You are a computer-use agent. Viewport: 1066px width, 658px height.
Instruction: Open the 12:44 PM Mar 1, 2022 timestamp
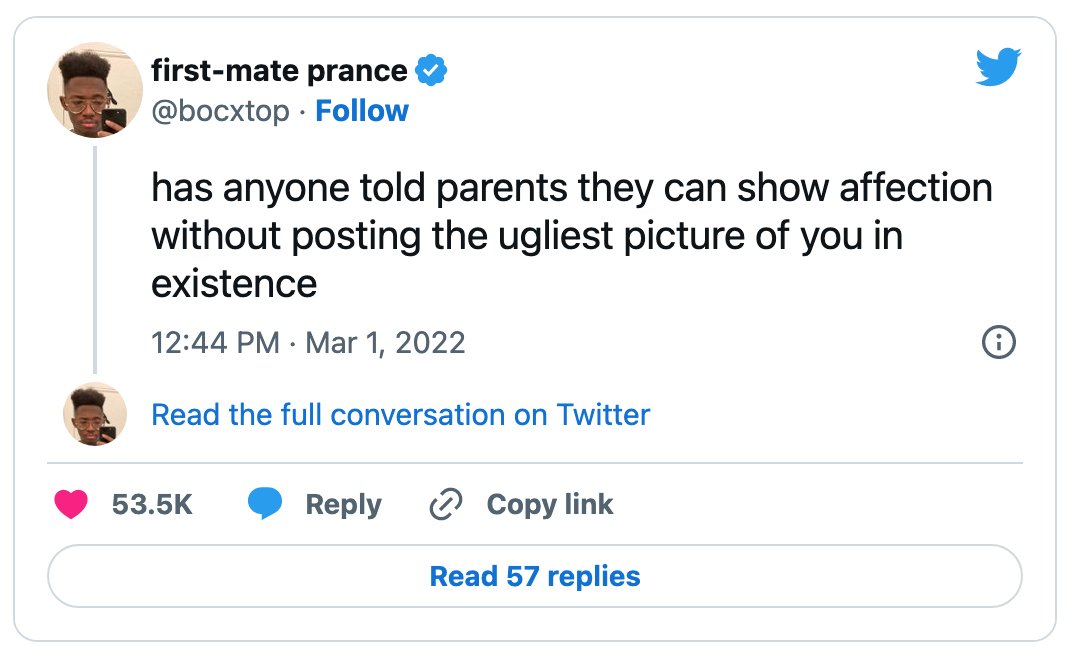click(x=308, y=343)
